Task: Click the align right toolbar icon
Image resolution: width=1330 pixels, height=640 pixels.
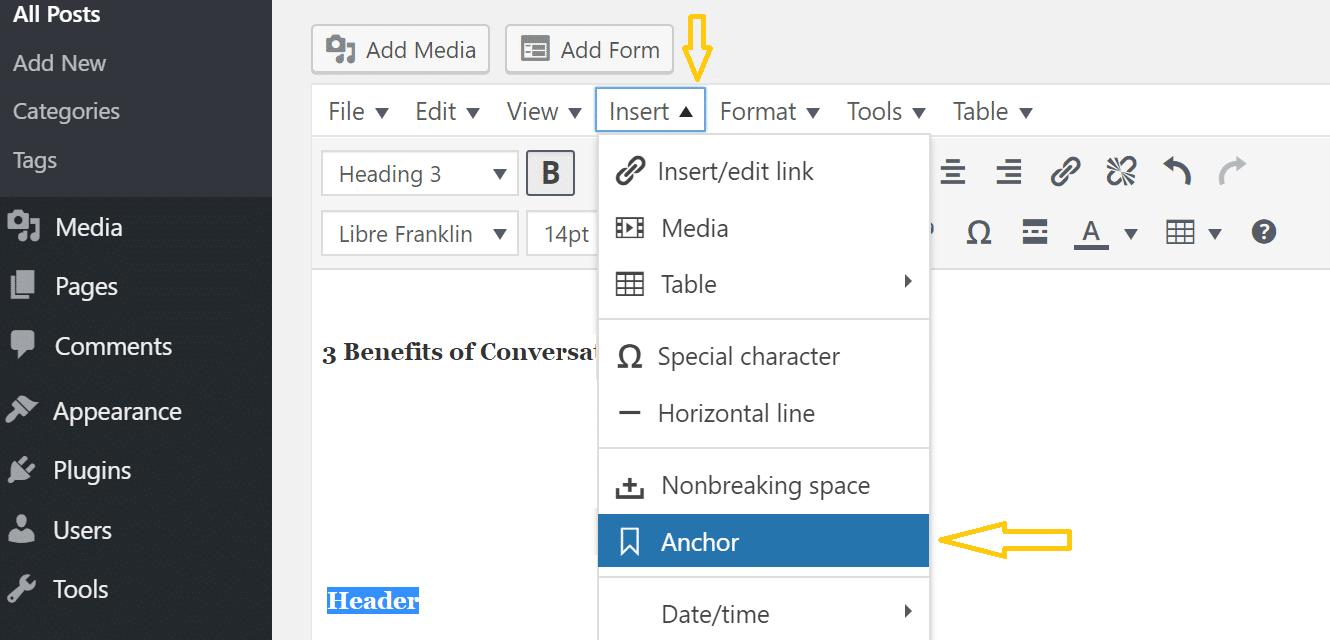Action: pos(1009,172)
